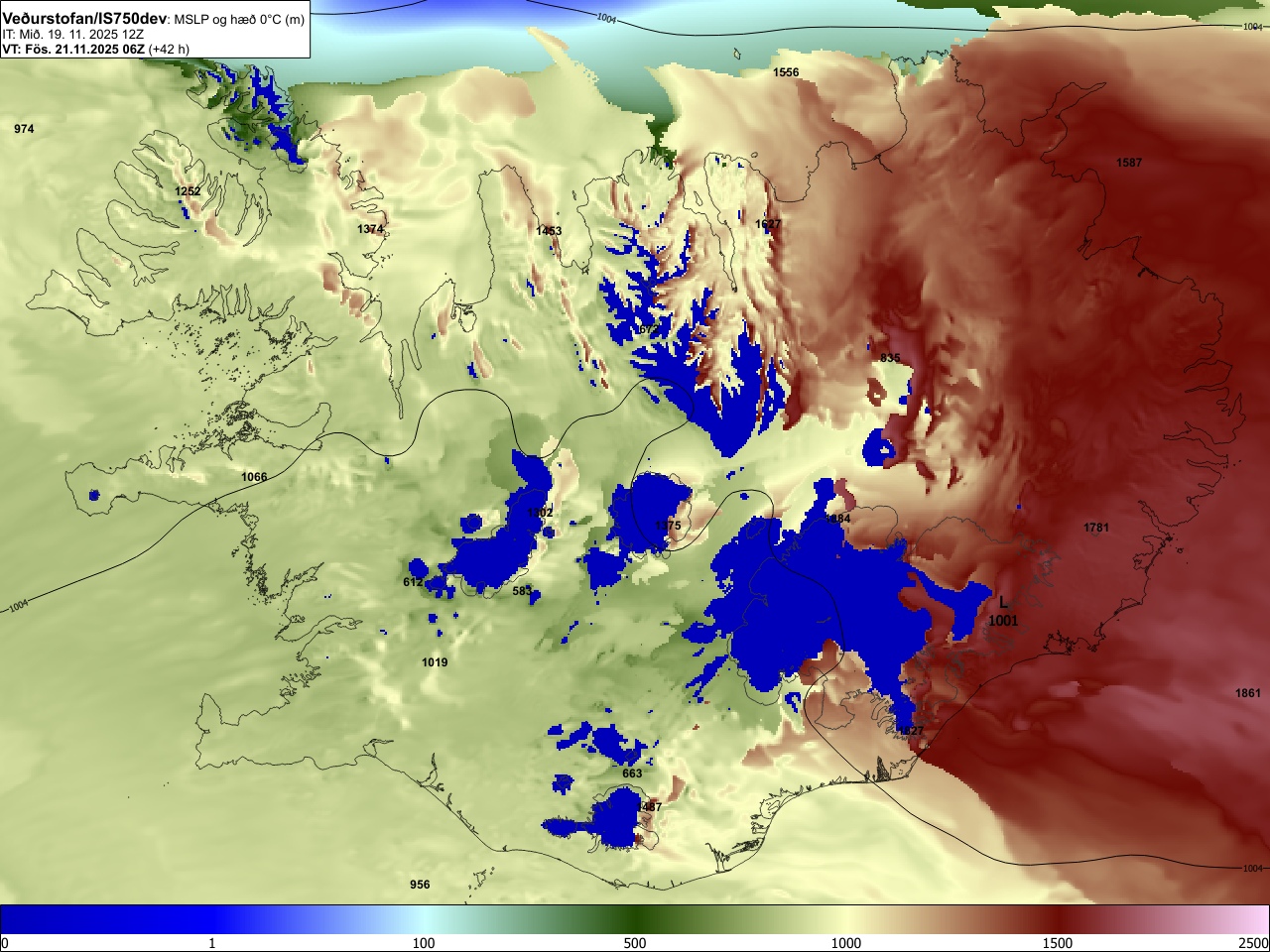Viewport: 1270px width, 952px height.
Task: Click the 1375 height label
Action: point(669,526)
